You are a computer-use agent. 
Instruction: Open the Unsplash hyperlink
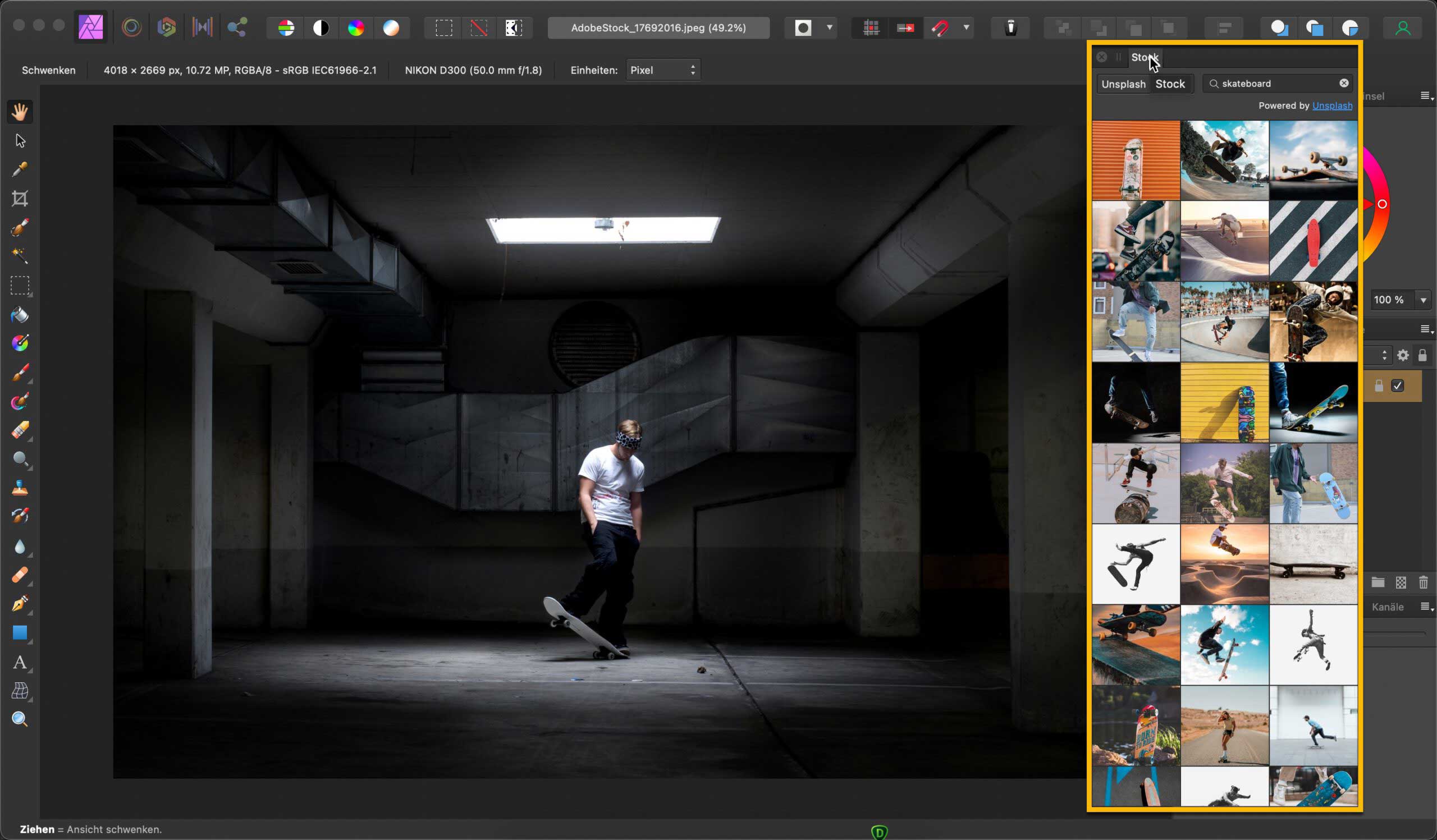click(1332, 105)
